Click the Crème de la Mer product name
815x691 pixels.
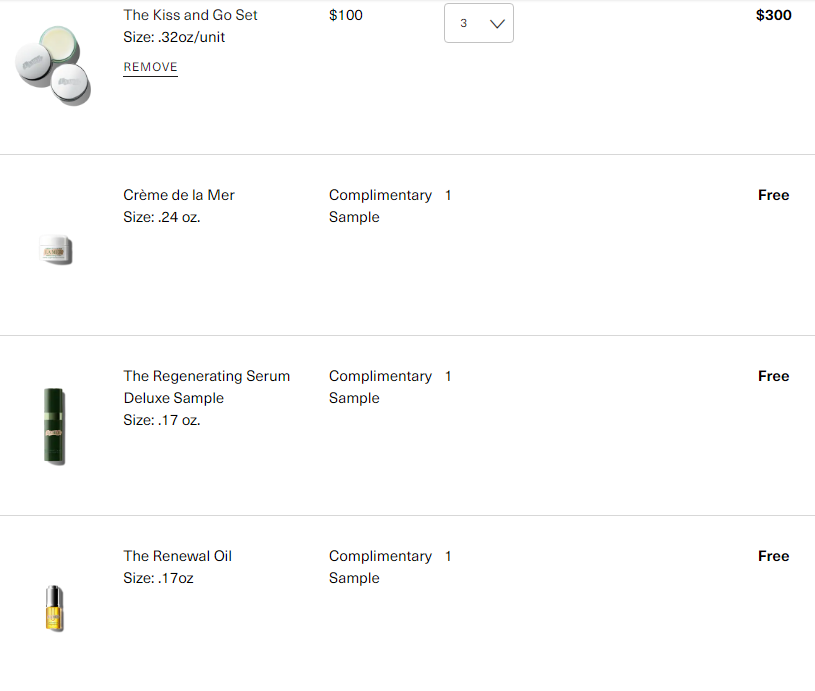pos(179,195)
